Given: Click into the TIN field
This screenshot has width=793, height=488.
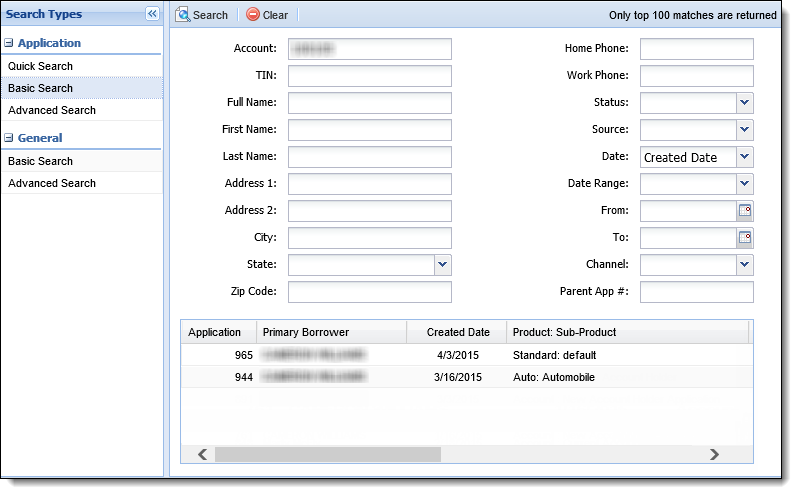Looking at the screenshot, I should click(x=370, y=76).
